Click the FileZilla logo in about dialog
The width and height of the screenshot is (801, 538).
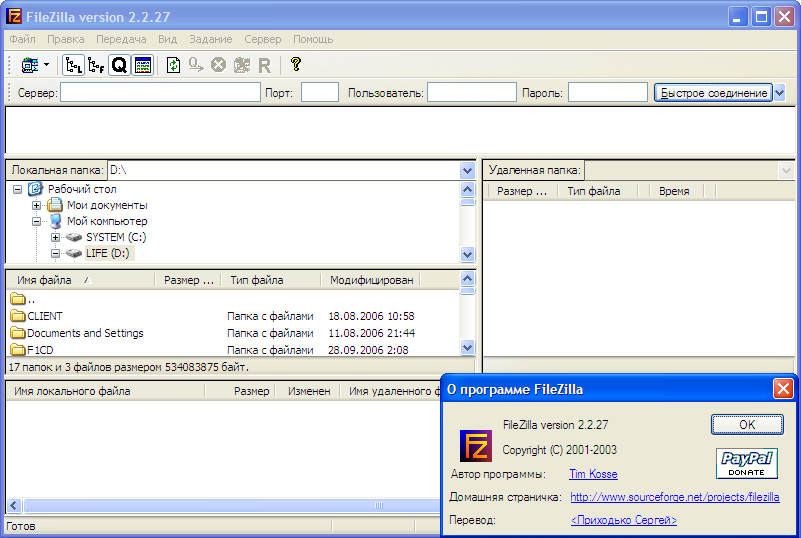coord(476,446)
